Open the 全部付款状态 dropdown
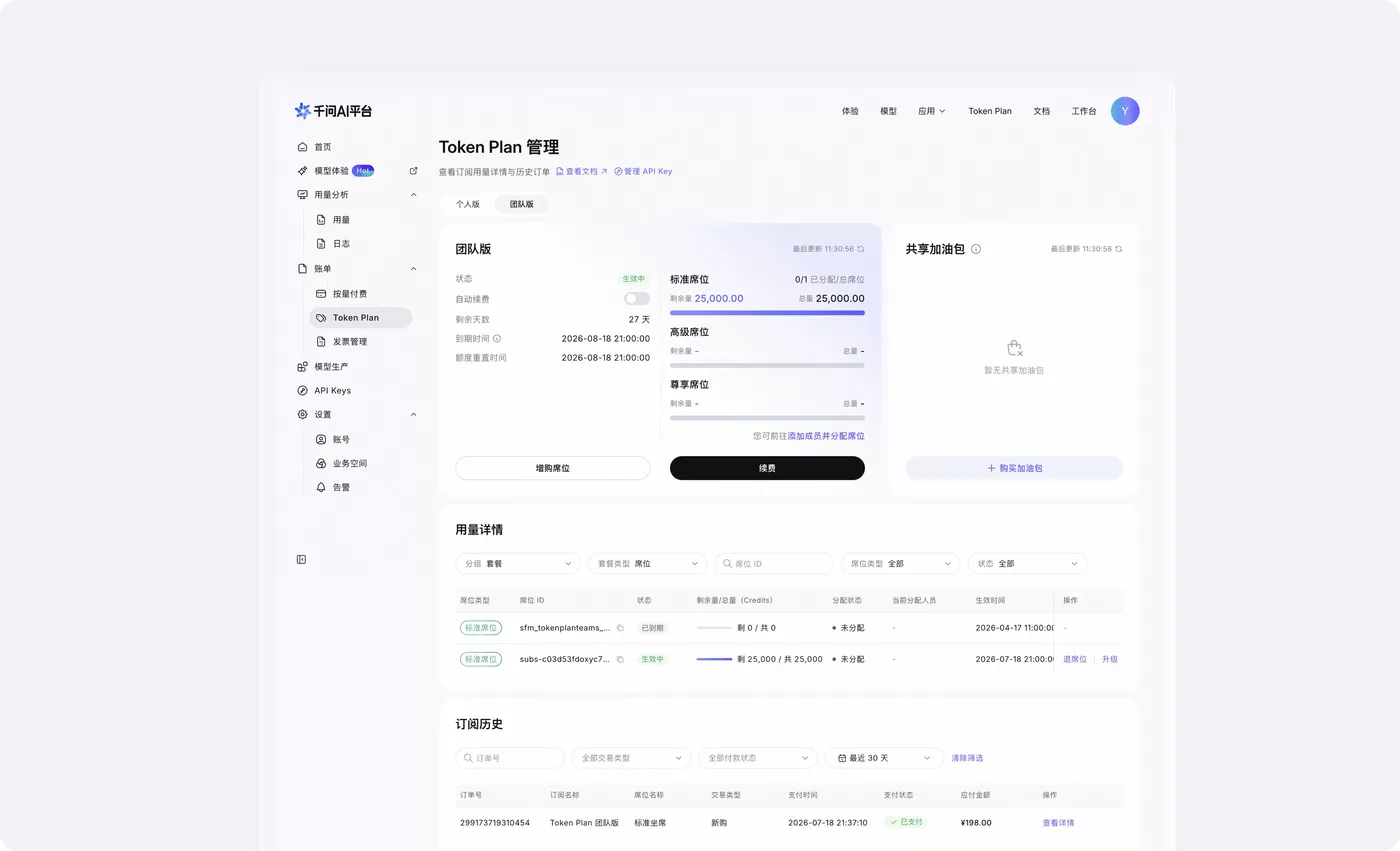1400x851 pixels. pyautogui.click(x=758, y=758)
